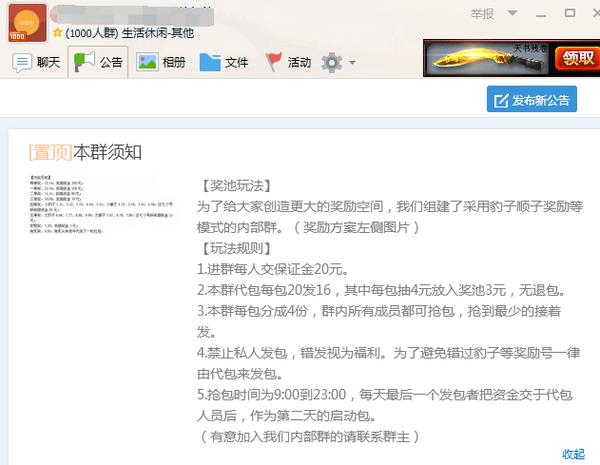Click the red 领取 banner button
Image resolution: width=600 pixels, height=465 pixels.
coord(578,59)
